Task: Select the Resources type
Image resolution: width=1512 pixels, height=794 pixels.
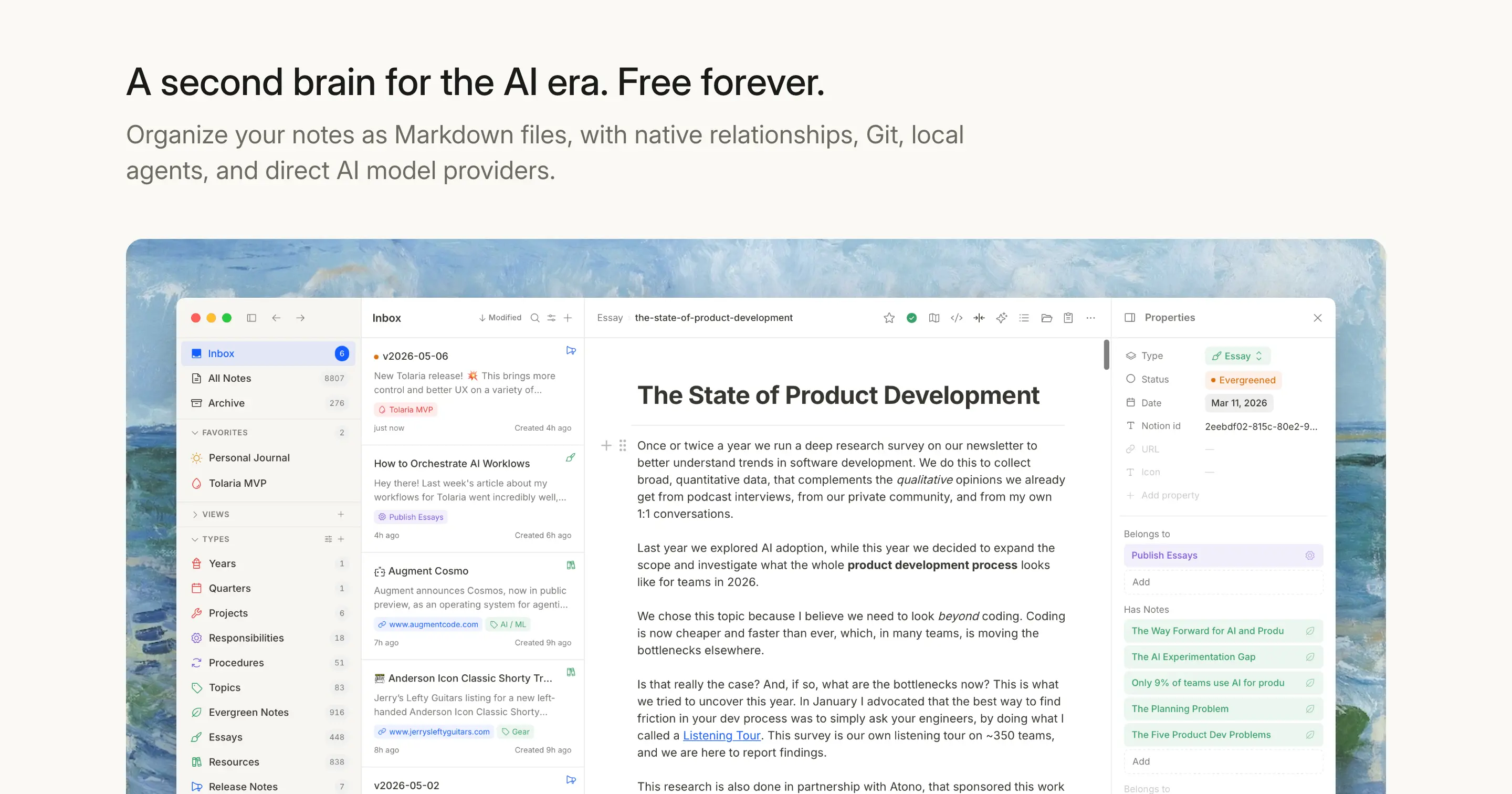Action: coord(268,761)
